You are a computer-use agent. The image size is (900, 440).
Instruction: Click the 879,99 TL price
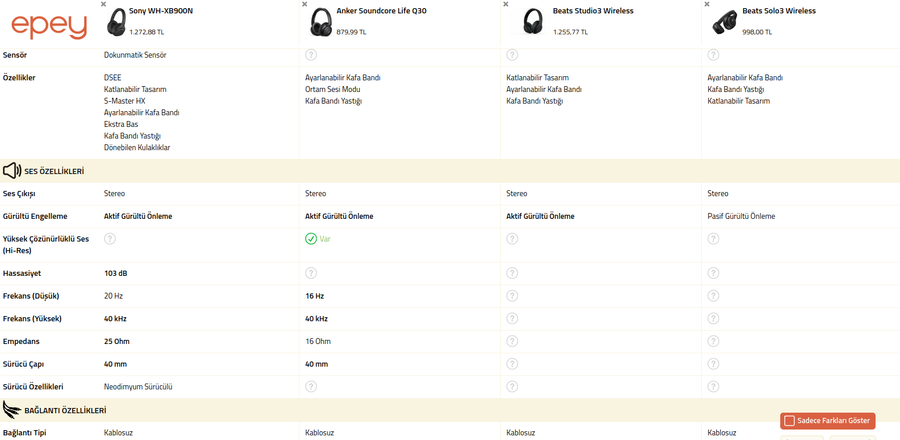[x=351, y=32]
